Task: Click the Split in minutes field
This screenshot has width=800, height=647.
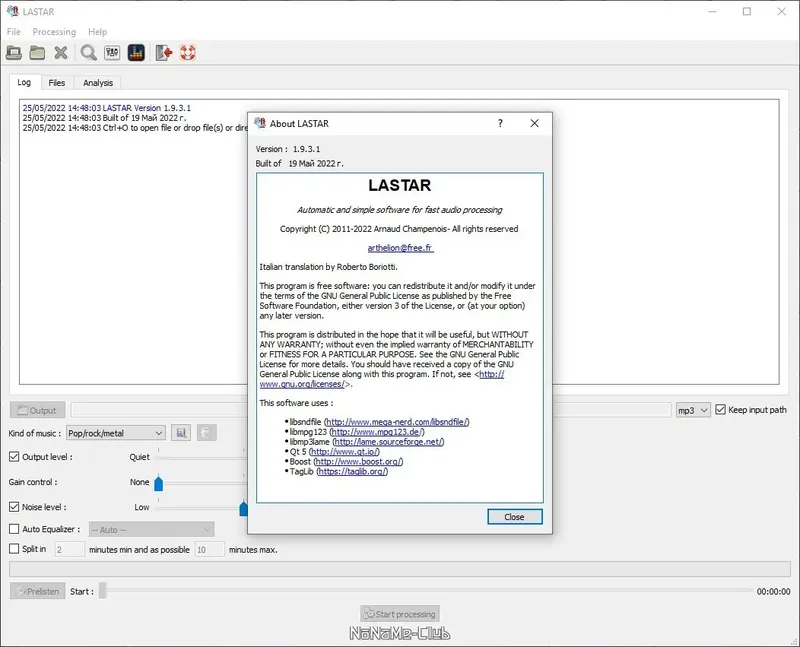Action: pos(69,550)
